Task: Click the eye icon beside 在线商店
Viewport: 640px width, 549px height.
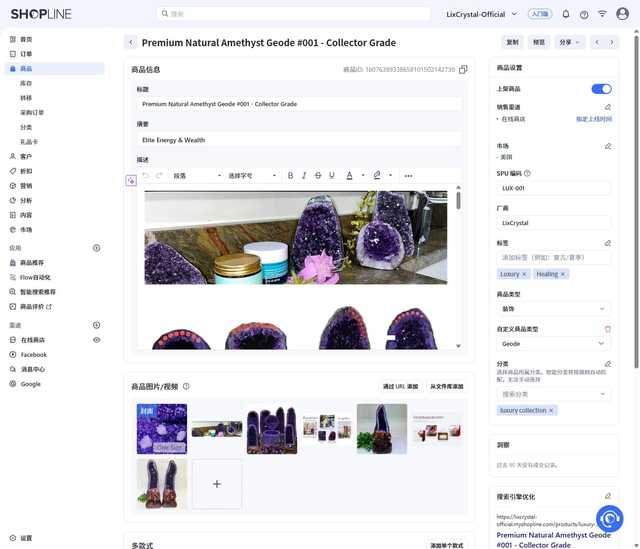Action: tap(96, 340)
